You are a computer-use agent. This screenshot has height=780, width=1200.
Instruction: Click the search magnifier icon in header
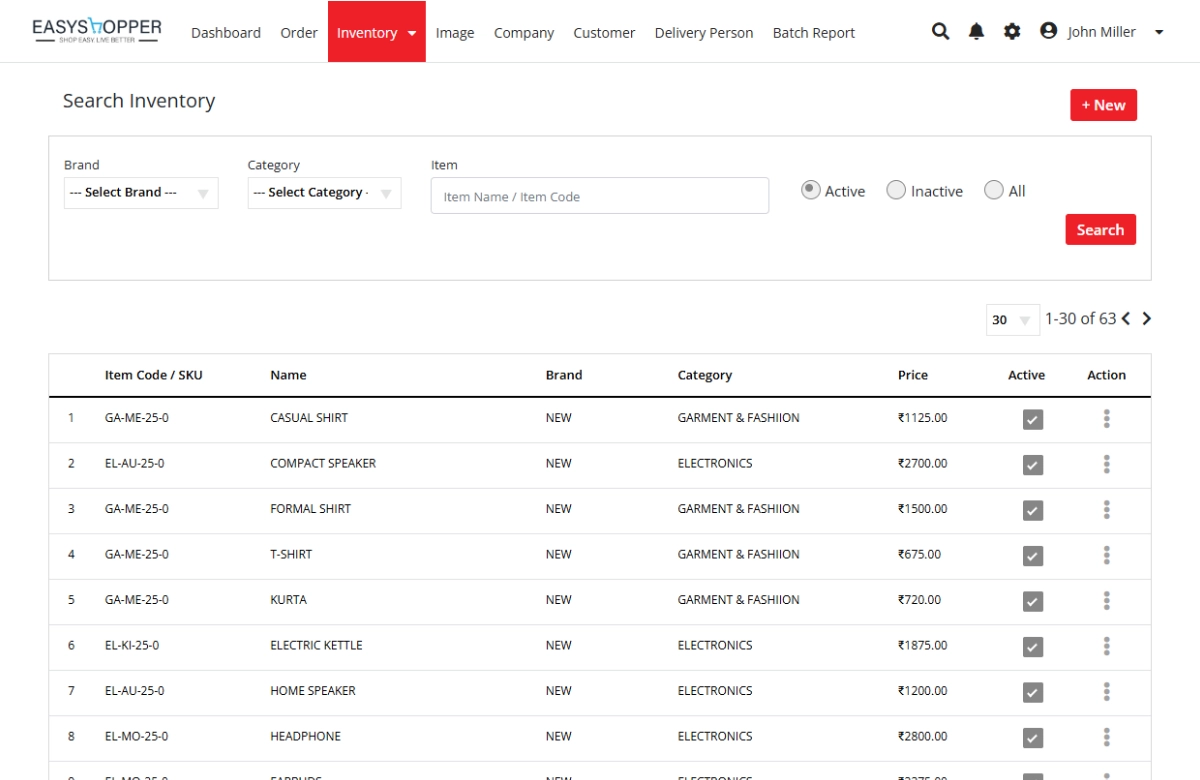tap(940, 31)
